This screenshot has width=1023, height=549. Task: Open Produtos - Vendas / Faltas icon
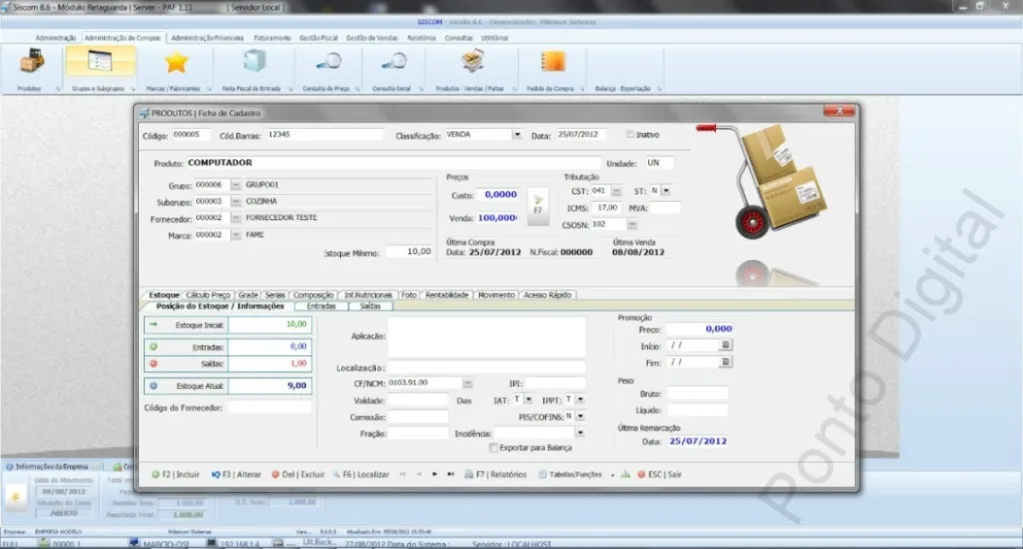tap(472, 63)
